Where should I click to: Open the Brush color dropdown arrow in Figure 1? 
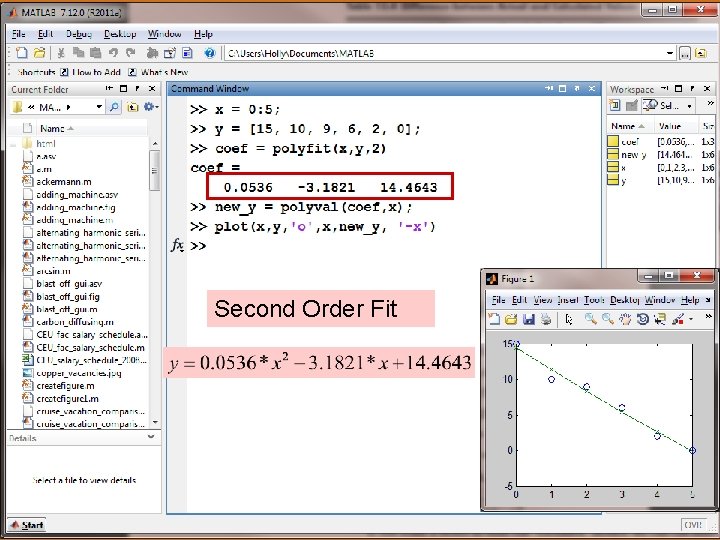pos(691,319)
